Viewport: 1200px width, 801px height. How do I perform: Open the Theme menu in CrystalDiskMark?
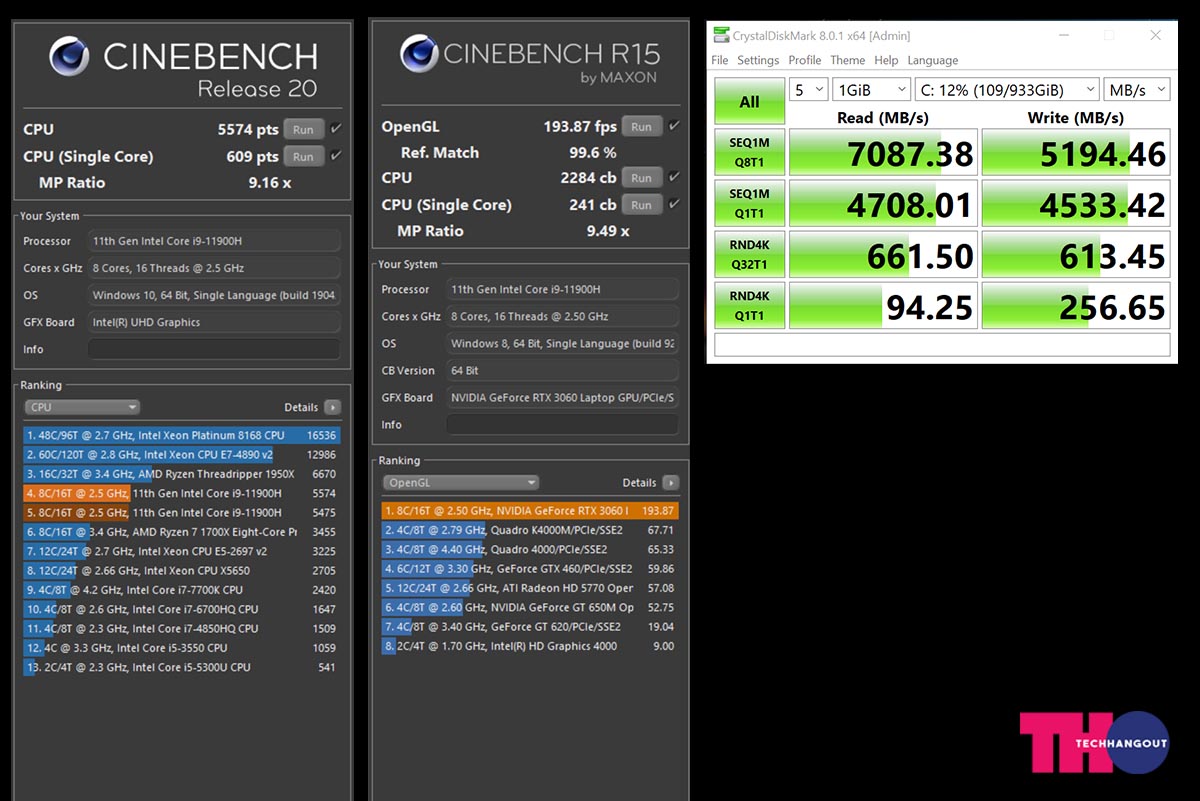click(848, 60)
